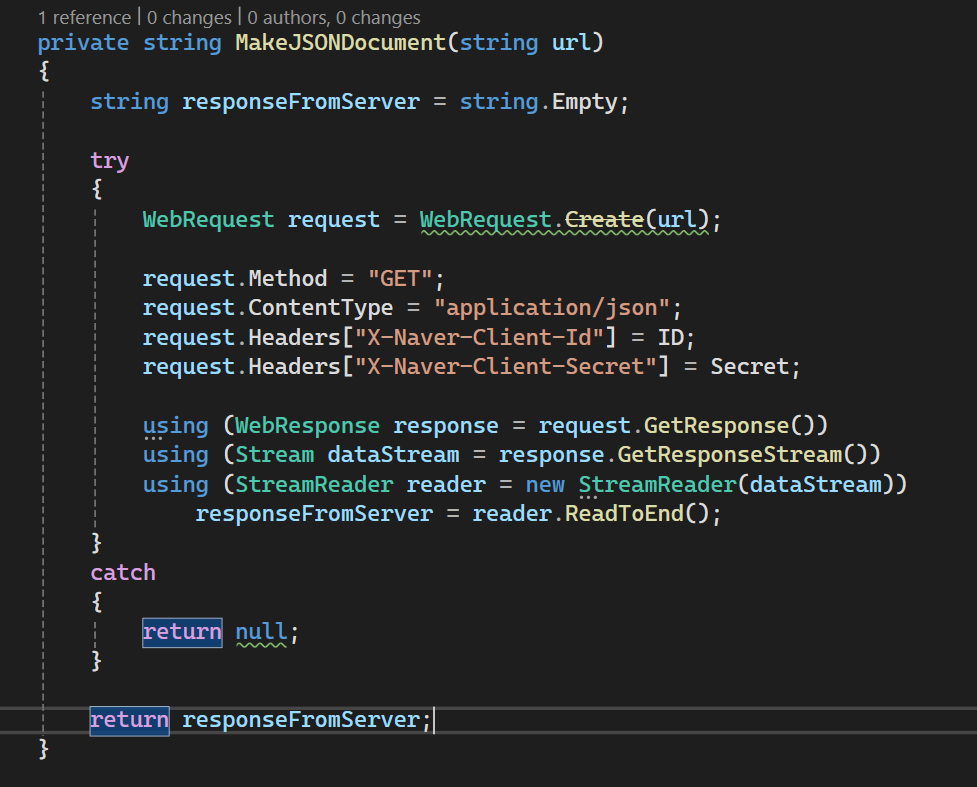Click 'GetResponseStream' method call
Viewport: 977px width, 787px height.
pos(730,455)
